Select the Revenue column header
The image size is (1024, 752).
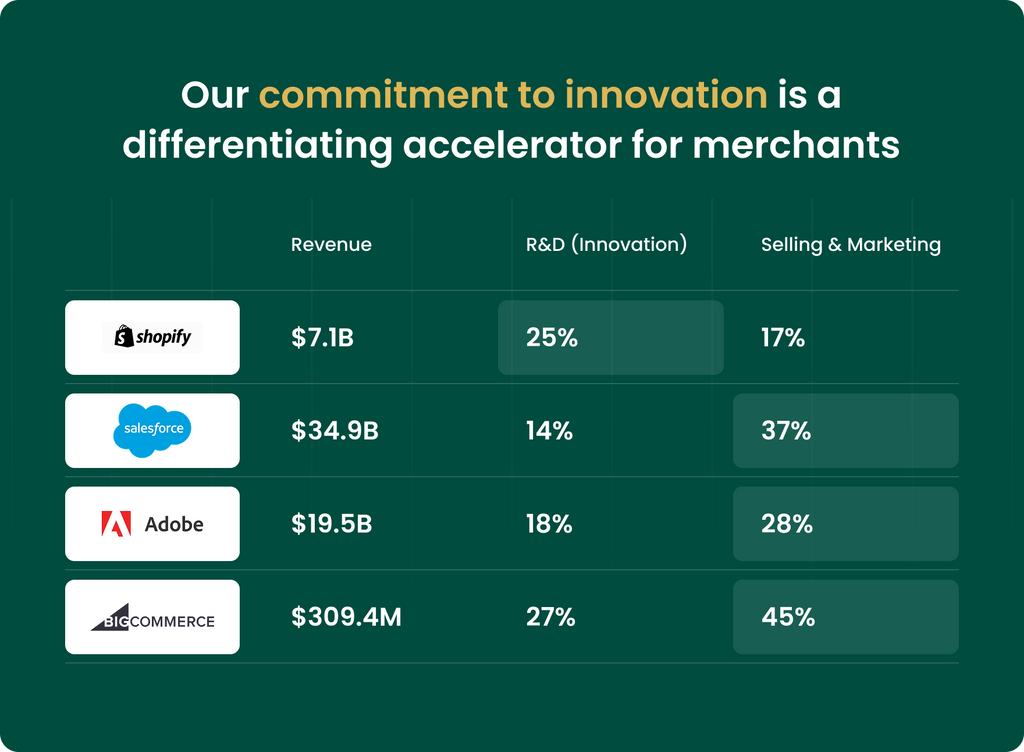pos(331,245)
